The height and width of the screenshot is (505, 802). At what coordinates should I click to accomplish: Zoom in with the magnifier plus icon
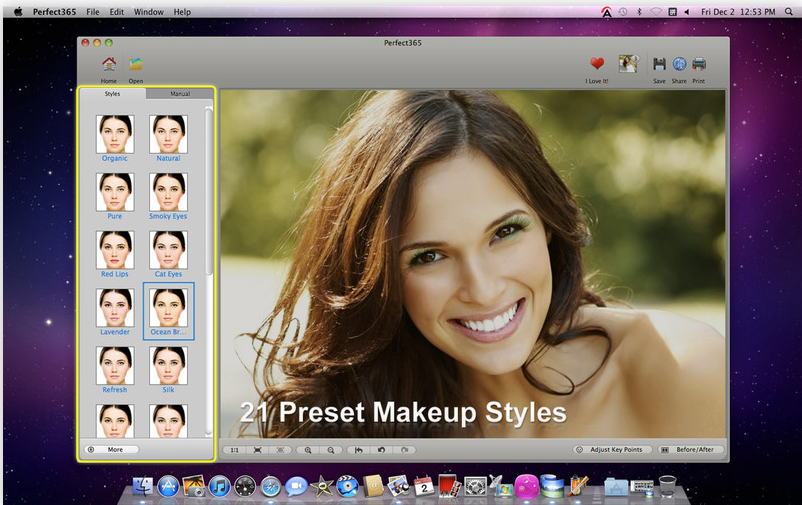pyautogui.click(x=308, y=450)
